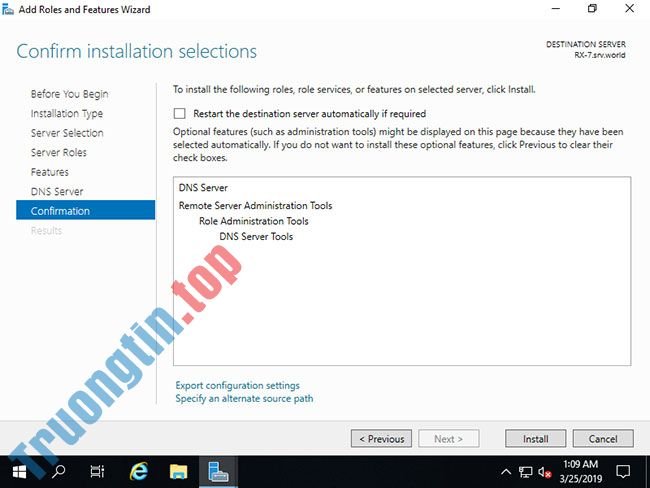
Task: Click the muted volume tray icon
Action: (544, 472)
